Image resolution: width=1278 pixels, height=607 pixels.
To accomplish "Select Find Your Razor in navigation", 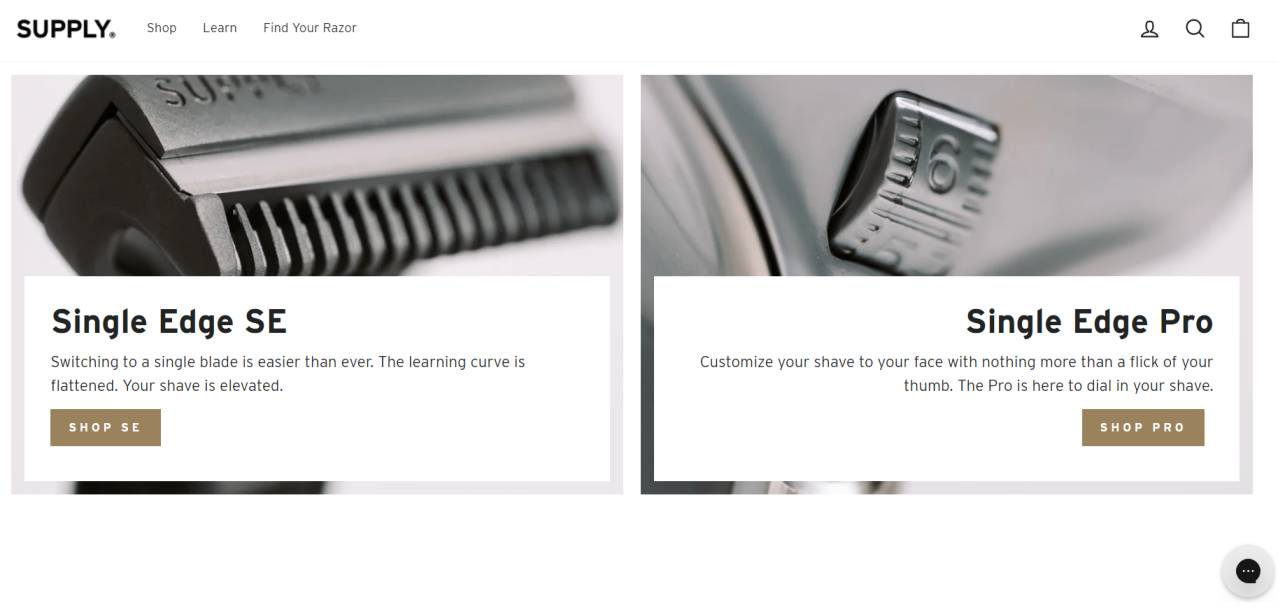I will (309, 28).
